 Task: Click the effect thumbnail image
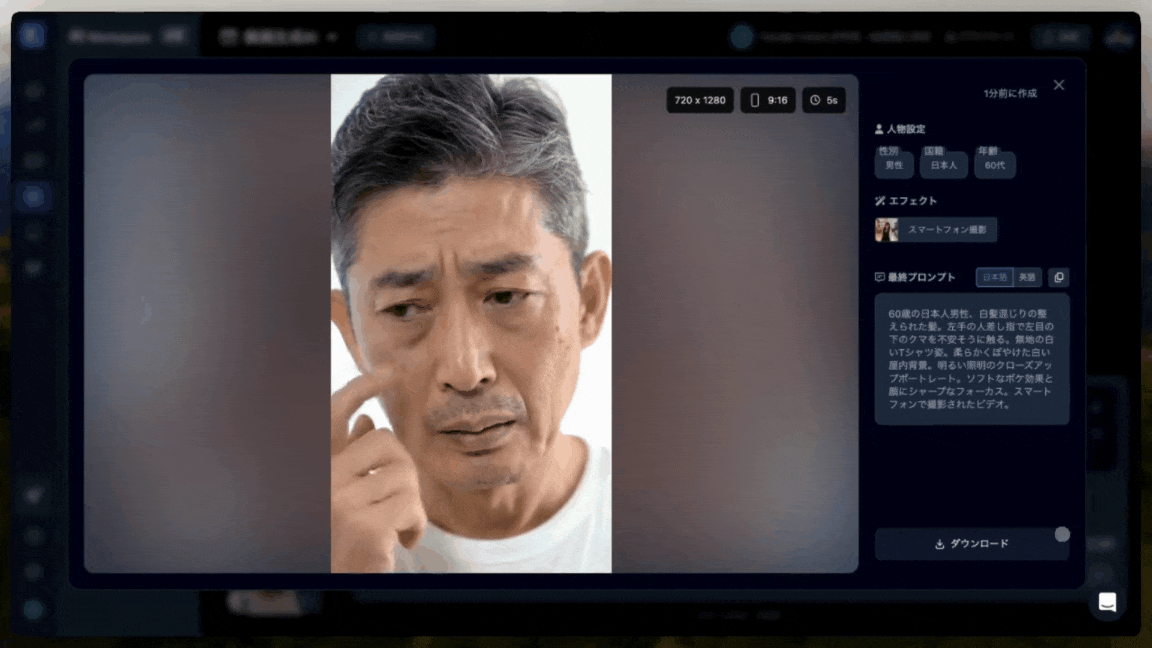(x=886, y=230)
